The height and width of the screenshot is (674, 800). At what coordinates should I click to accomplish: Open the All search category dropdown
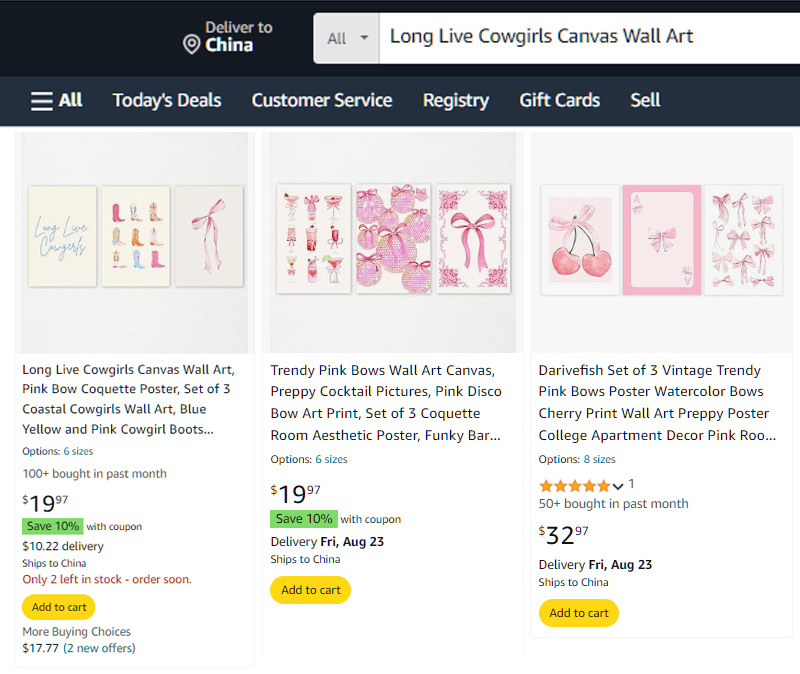[x=347, y=38]
